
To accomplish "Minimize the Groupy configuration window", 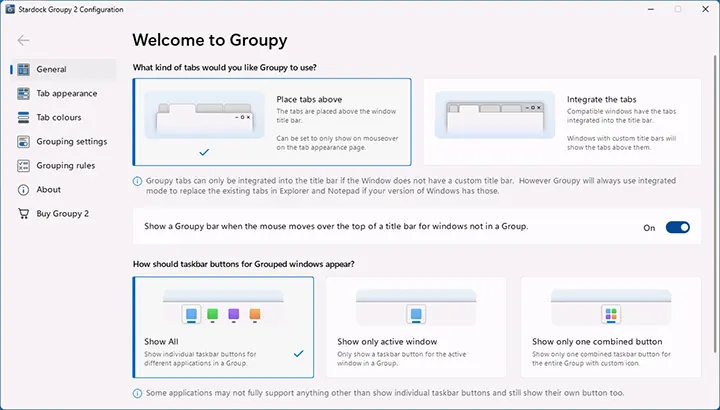I will coord(651,9).
